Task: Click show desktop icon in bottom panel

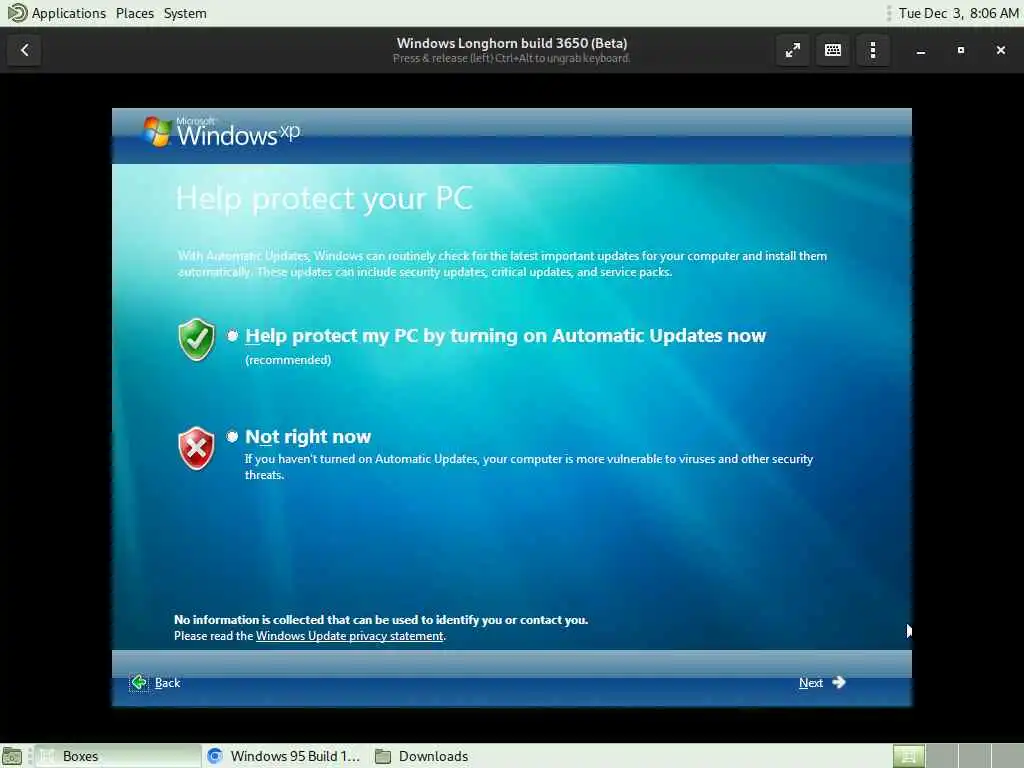Action: click(x=12, y=756)
